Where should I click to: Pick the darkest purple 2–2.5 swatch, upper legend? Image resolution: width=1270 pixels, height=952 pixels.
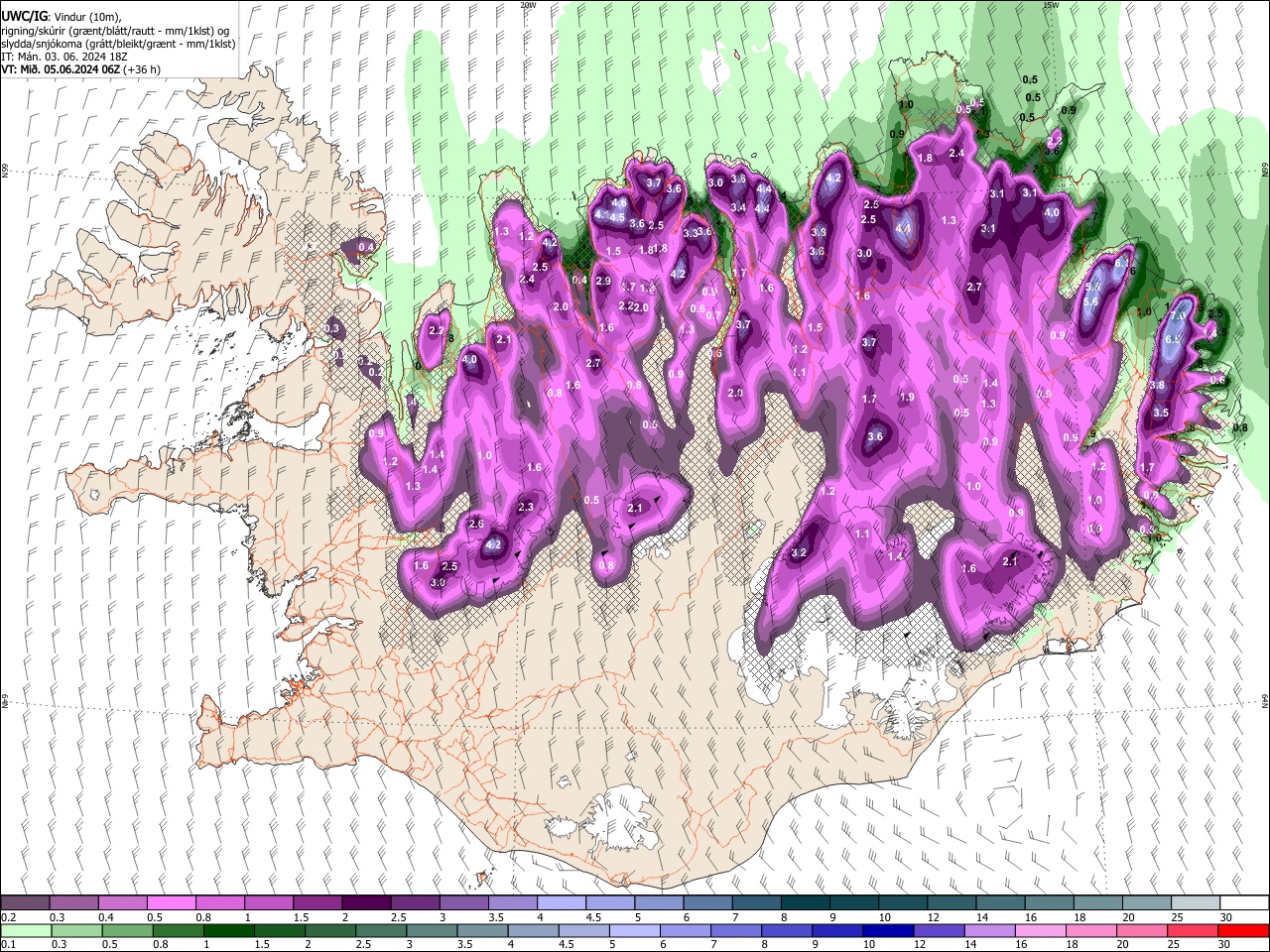pos(366,902)
